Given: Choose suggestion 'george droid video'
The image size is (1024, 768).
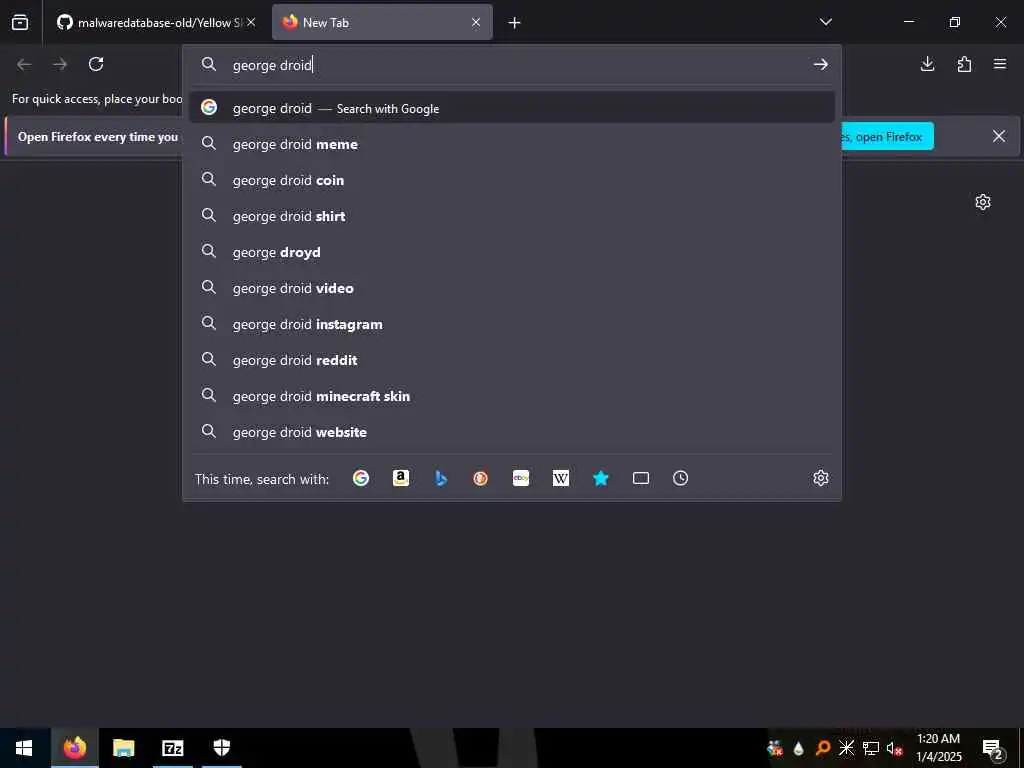Looking at the screenshot, I should click(512, 287).
